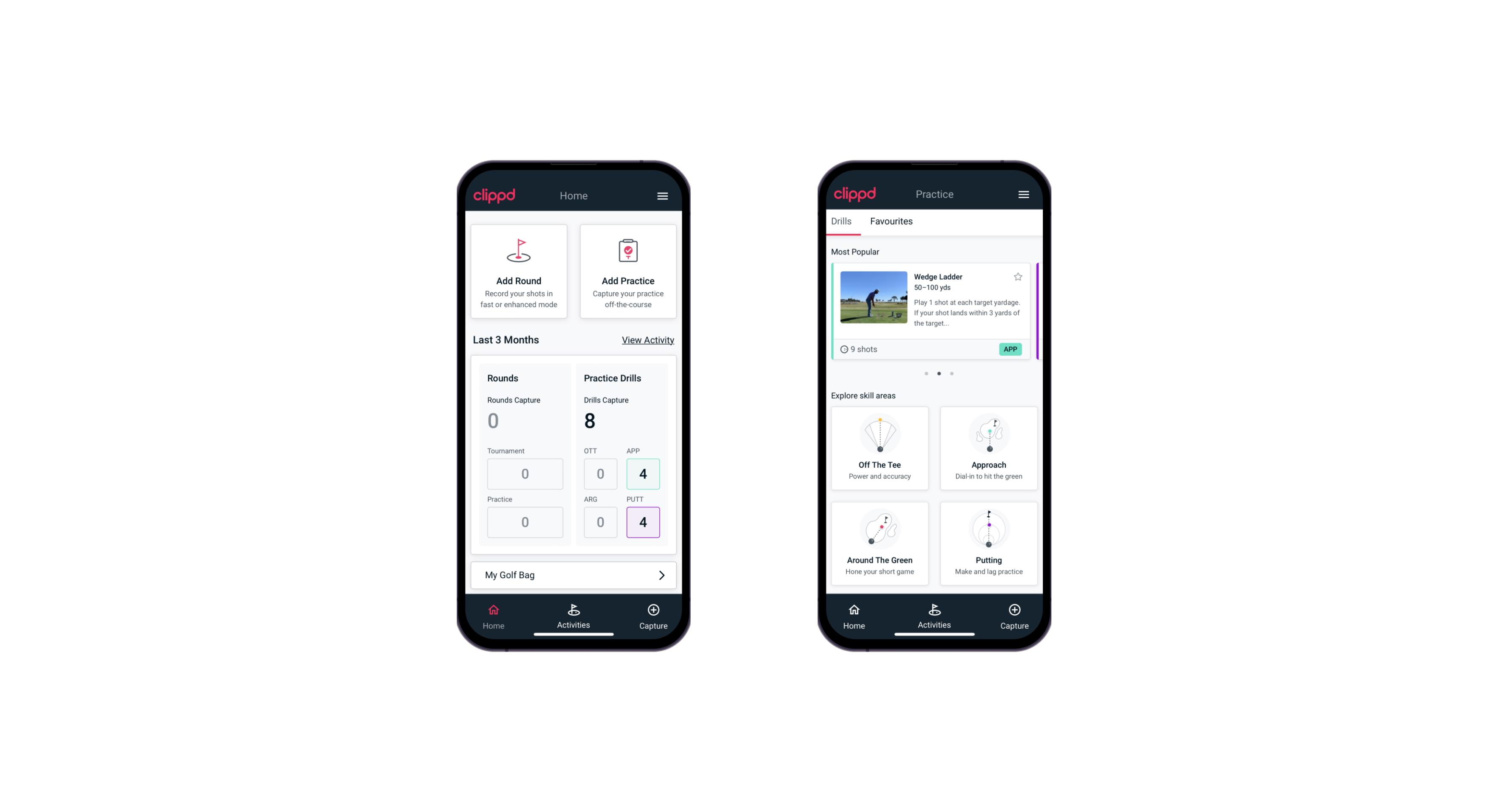This screenshot has width=1509, height=812.
Task: Click View Activity link for last 3 months
Action: click(x=648, y=340)
